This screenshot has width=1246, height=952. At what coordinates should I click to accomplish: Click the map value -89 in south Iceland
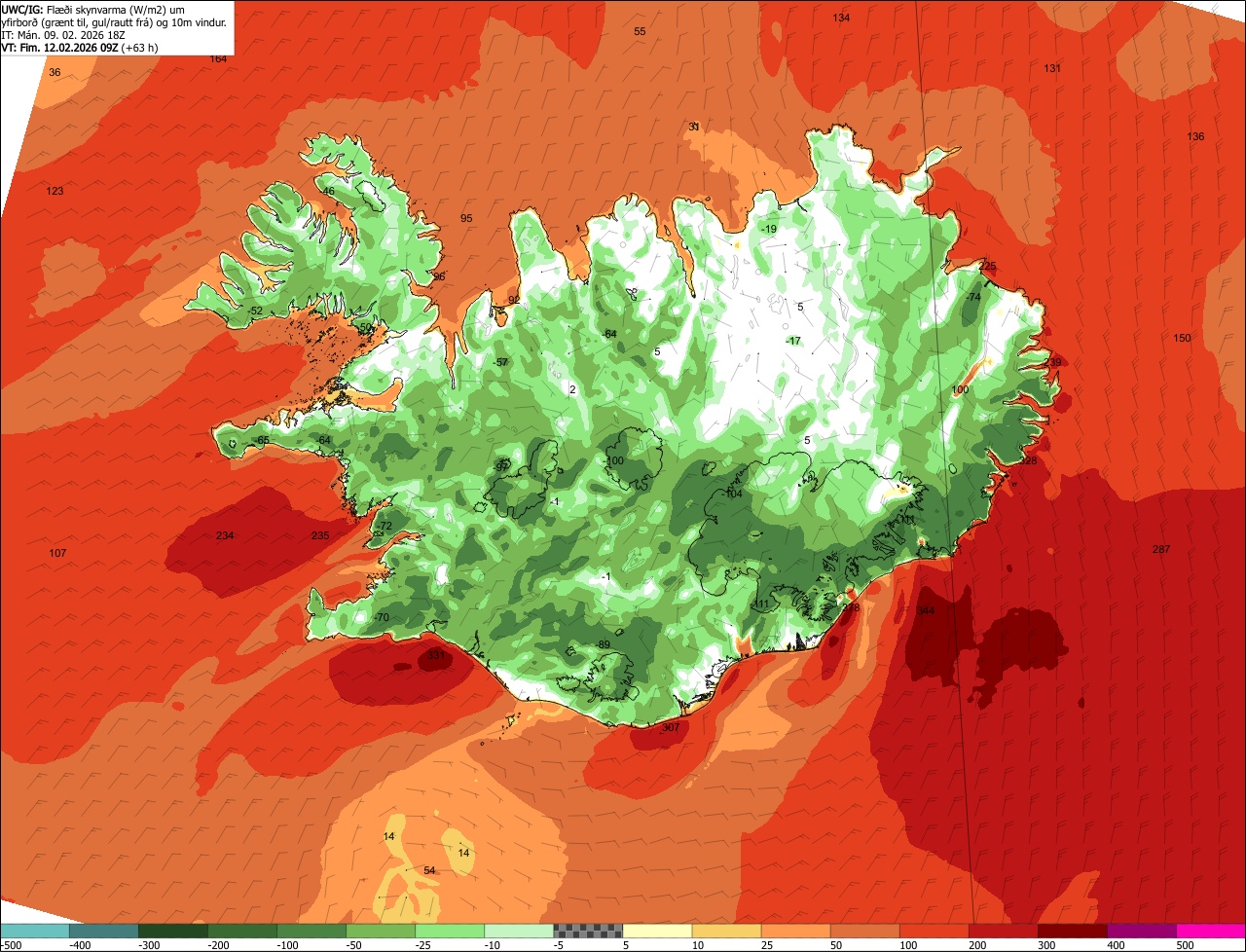603,645
